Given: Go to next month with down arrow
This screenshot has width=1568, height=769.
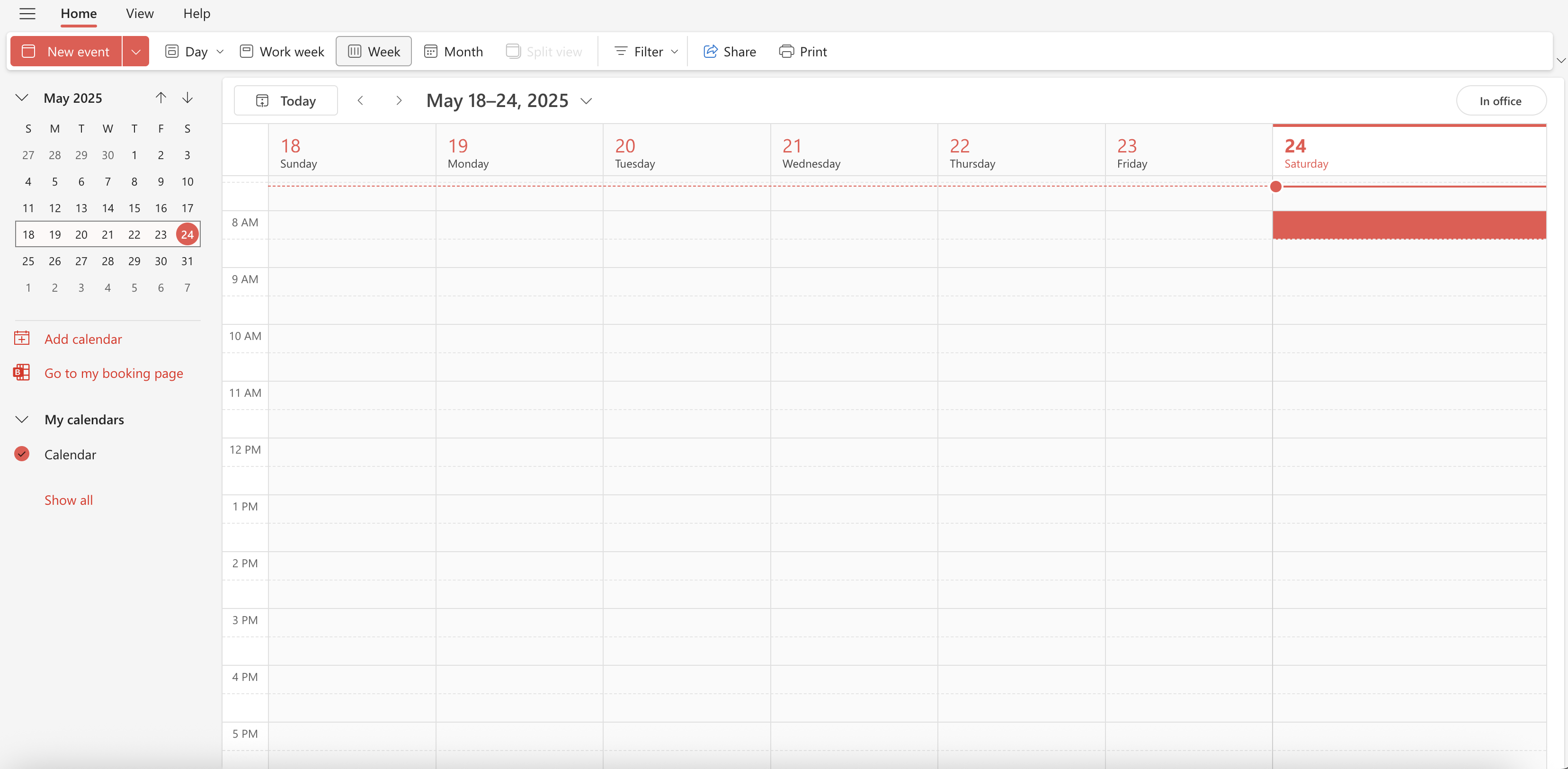Looking at the screenshot, I should [187, 98].
